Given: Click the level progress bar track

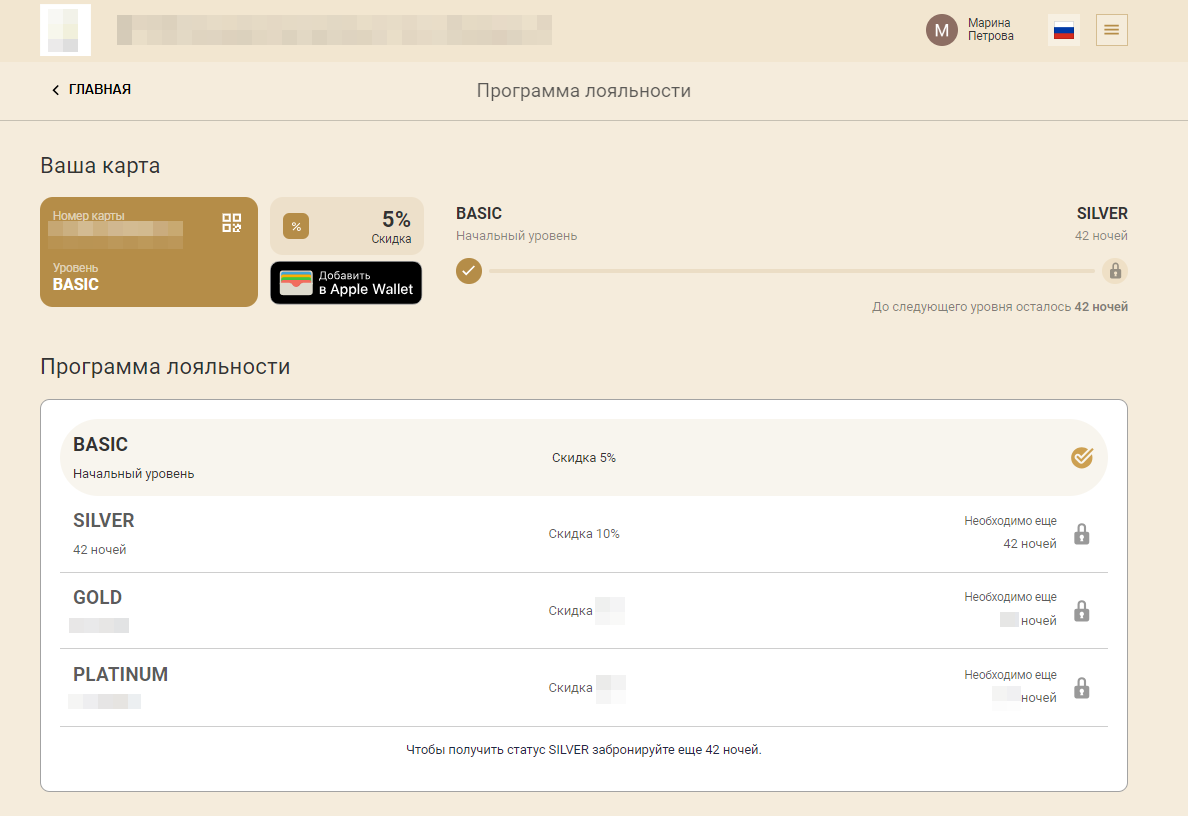Looking at the screenshot, I should [792, 270].
